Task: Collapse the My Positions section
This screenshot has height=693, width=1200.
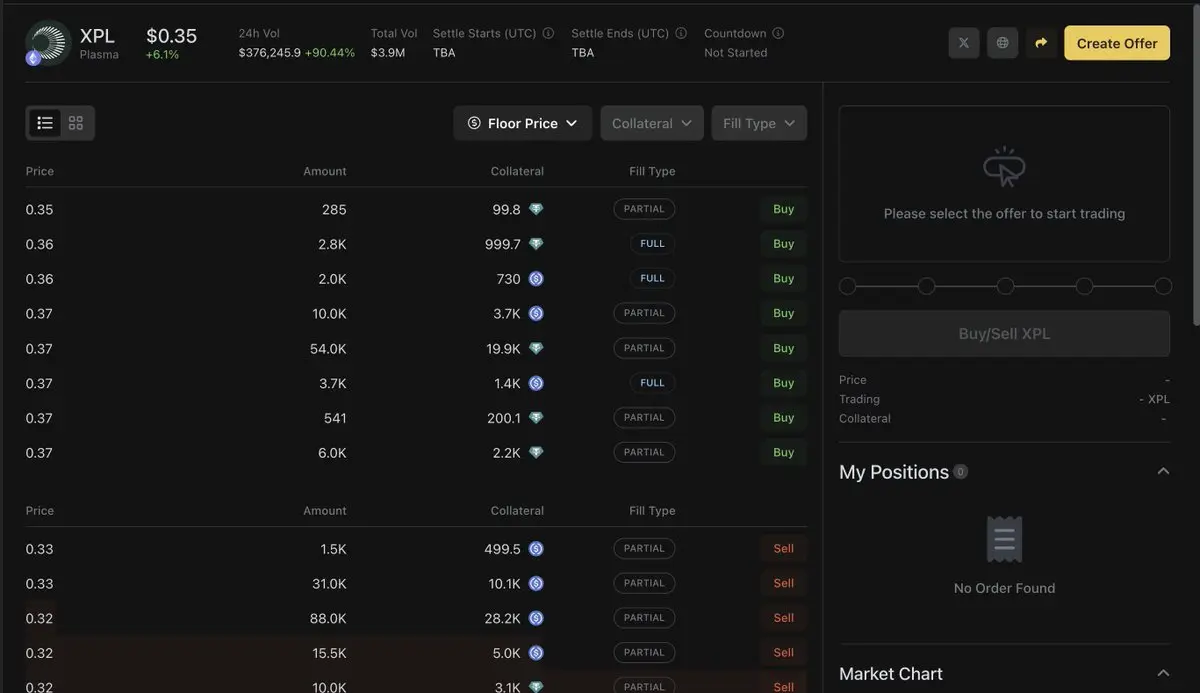Action: (x=1163, y=471)
